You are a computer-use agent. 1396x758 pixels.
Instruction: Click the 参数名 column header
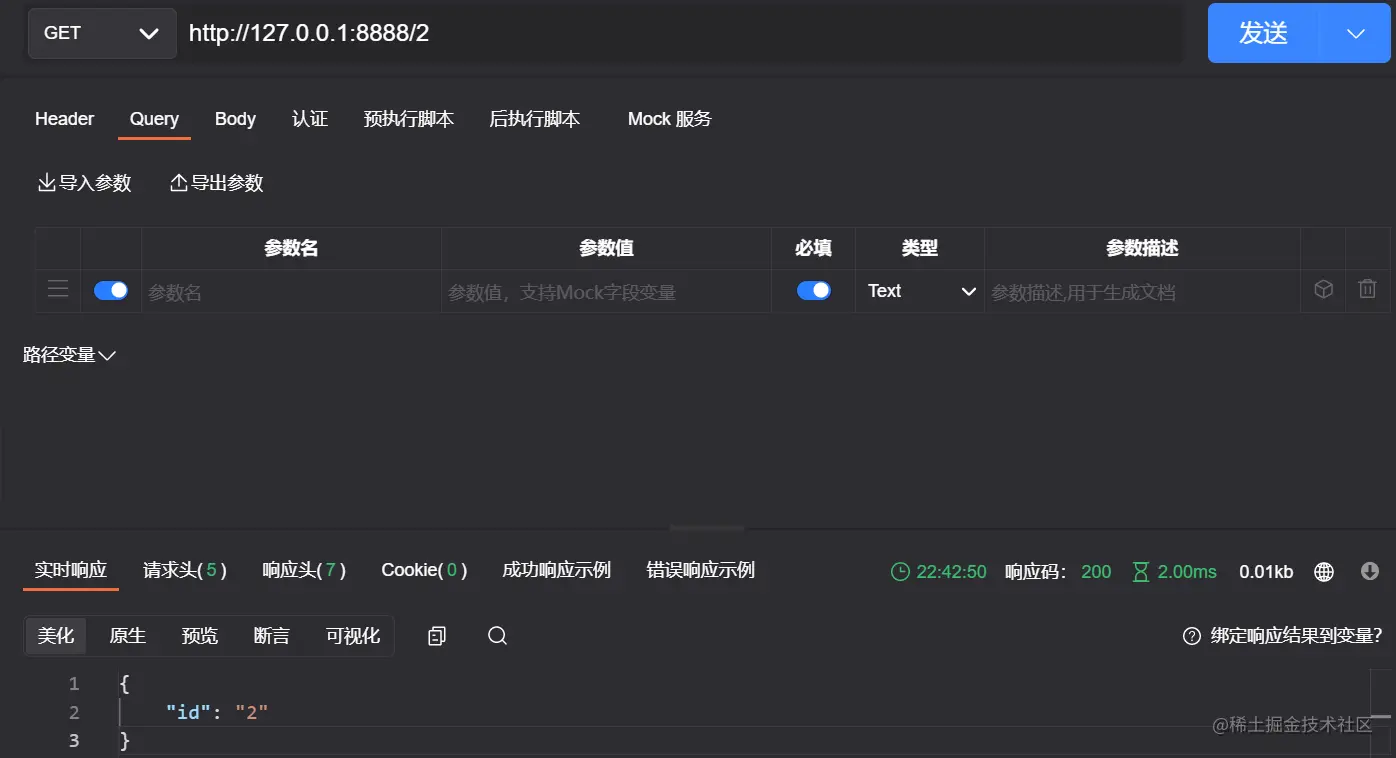coord(291,248)
